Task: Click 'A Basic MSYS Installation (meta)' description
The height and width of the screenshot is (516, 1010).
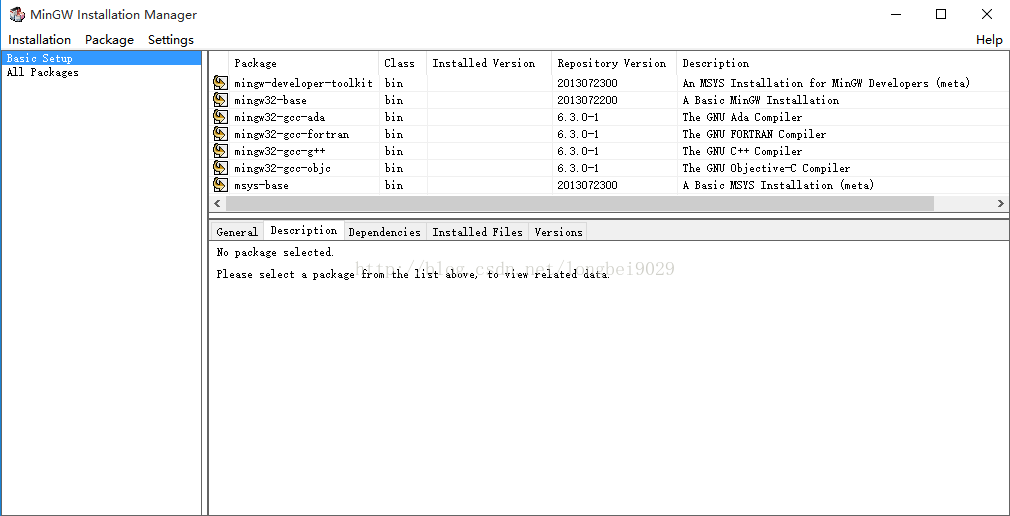Action: (778, 186)
